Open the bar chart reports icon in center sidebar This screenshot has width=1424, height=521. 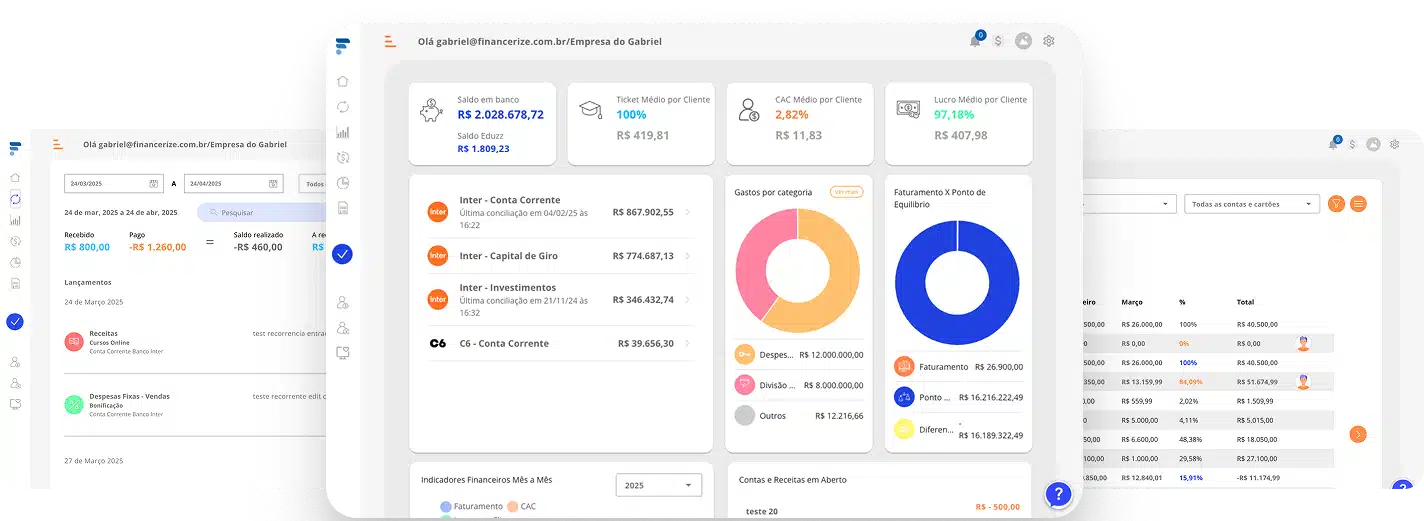pos(343,132)
